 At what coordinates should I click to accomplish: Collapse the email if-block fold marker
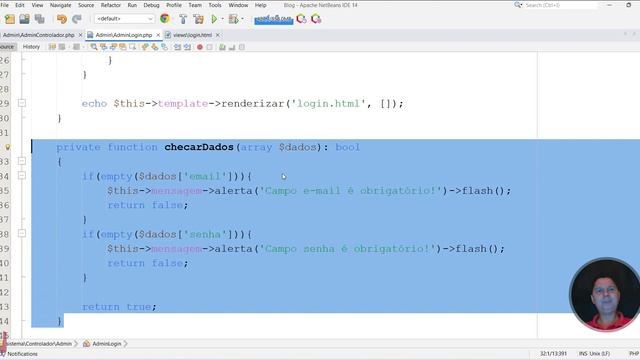22,176
